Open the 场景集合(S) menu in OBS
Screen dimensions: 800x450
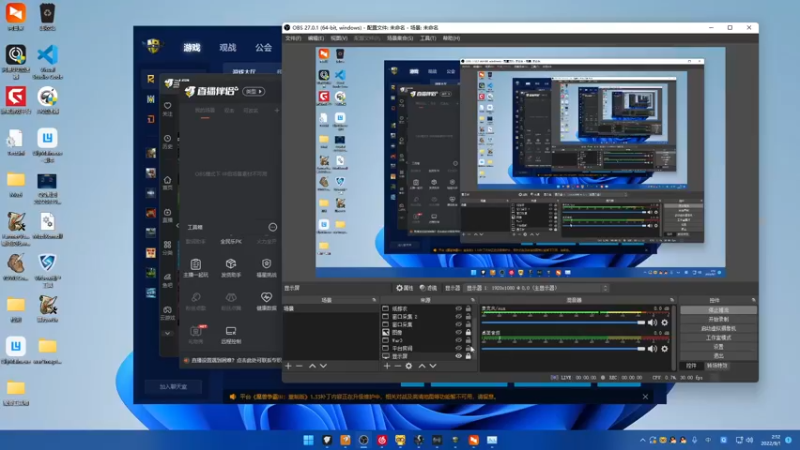pos(400,38)
